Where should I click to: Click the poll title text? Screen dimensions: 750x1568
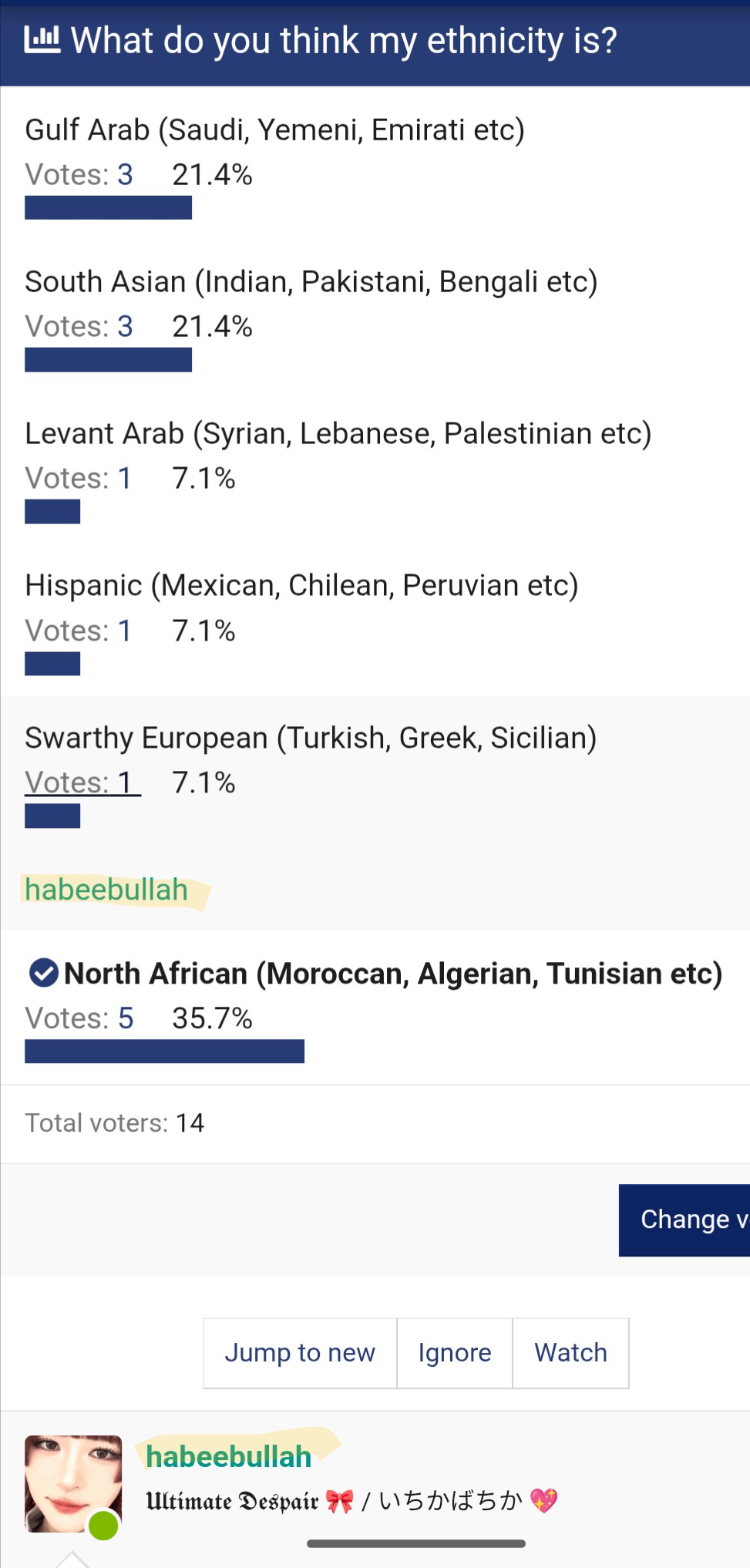(x=344, y=40)
